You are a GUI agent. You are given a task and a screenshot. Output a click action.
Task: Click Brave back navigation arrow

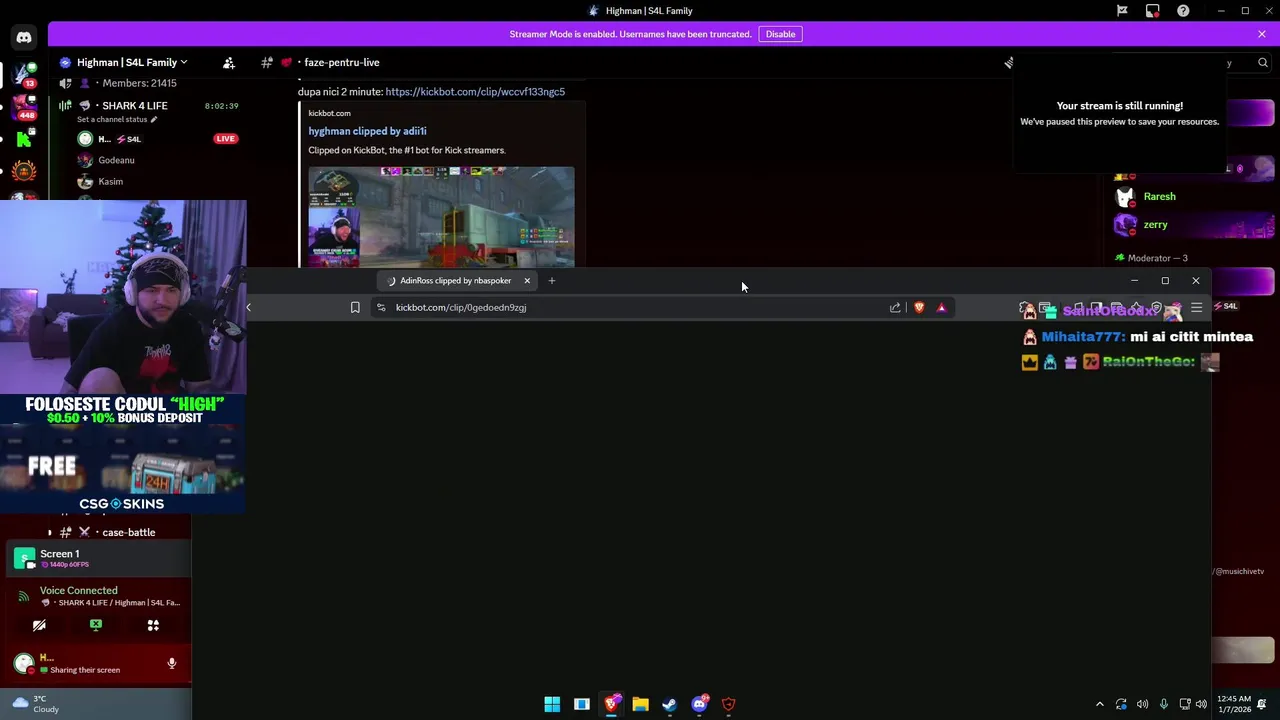(249, 308)
